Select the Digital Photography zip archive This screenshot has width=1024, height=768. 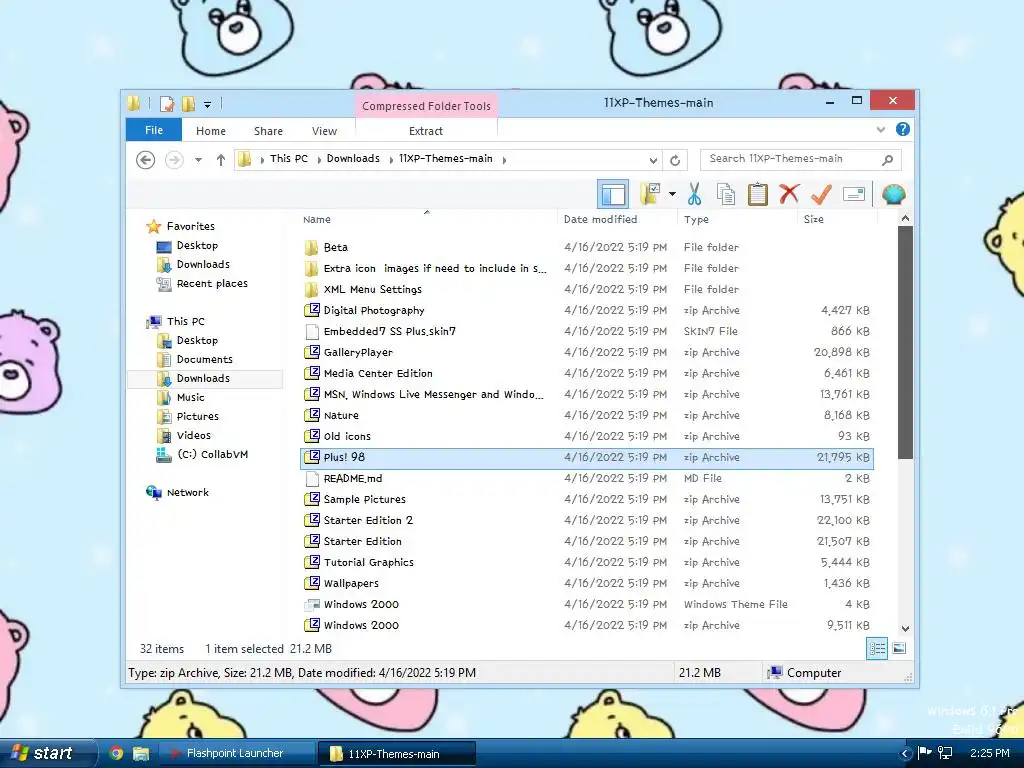pyautogui.click(x=586, y=310)
